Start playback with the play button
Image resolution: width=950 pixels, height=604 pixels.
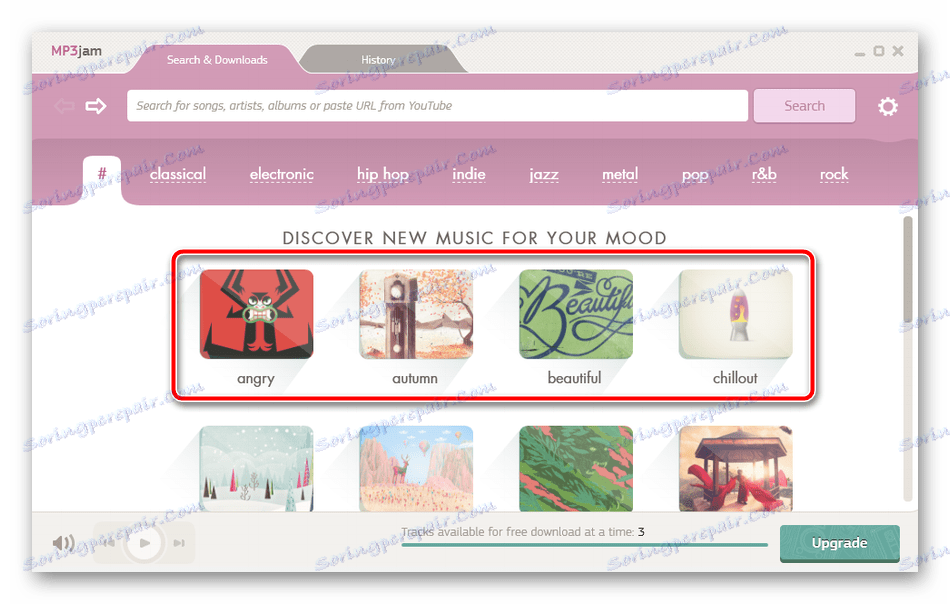(144, 543)
